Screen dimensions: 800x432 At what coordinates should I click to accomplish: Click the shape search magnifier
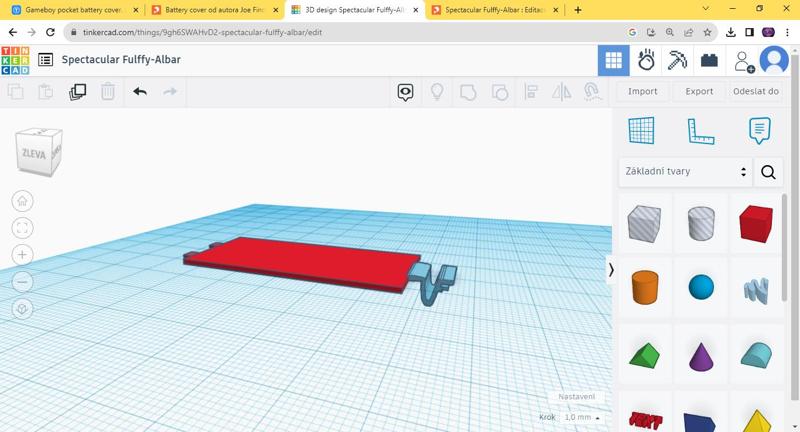tap(768, 172)
